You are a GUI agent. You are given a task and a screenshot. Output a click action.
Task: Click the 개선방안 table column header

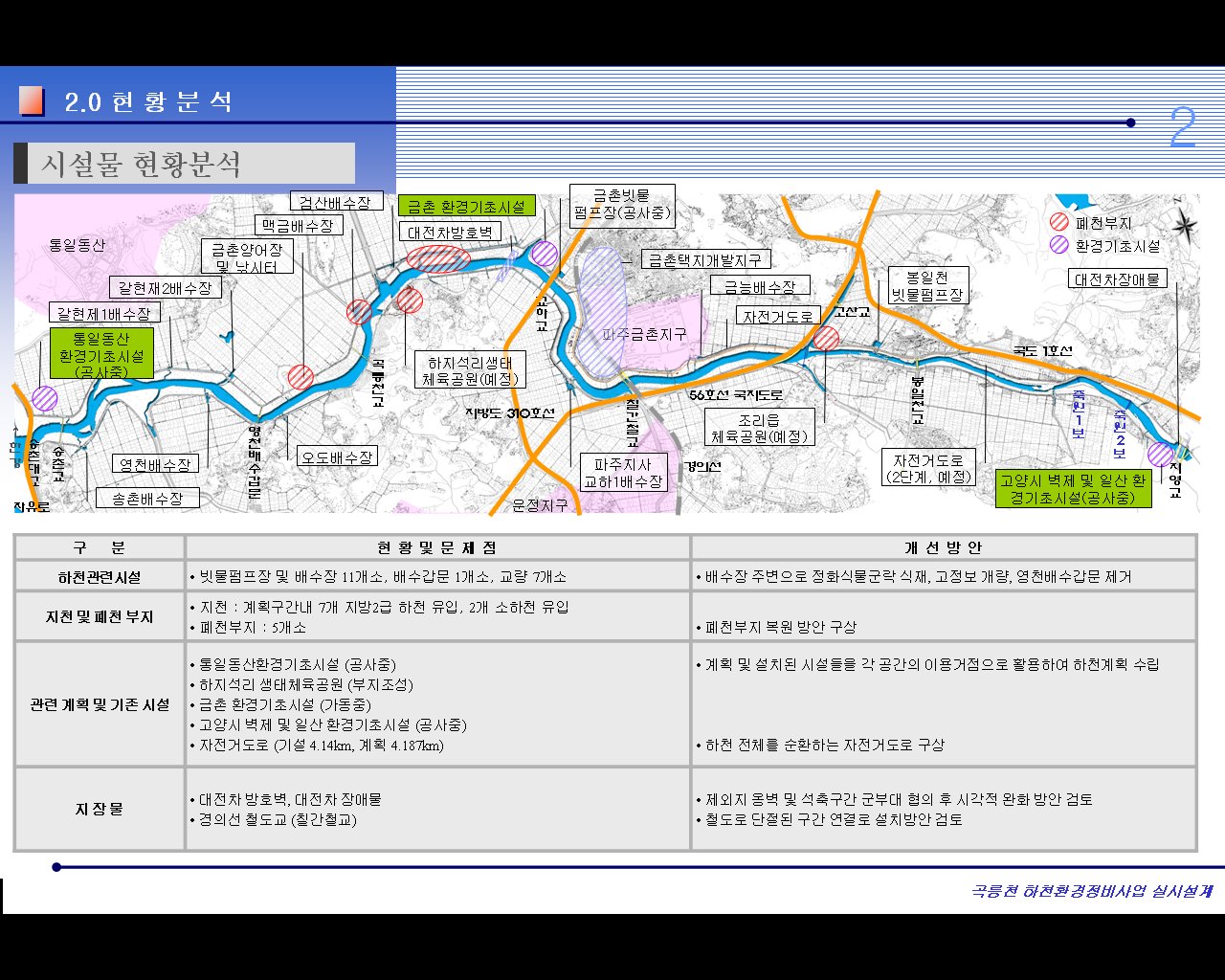point(943,547)
